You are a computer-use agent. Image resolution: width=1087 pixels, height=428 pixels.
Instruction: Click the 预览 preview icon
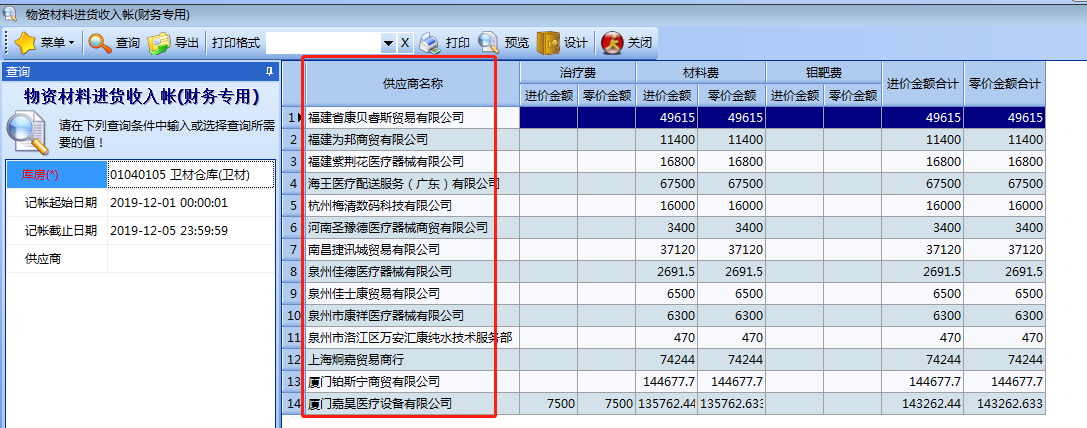[x=489, y=43]
